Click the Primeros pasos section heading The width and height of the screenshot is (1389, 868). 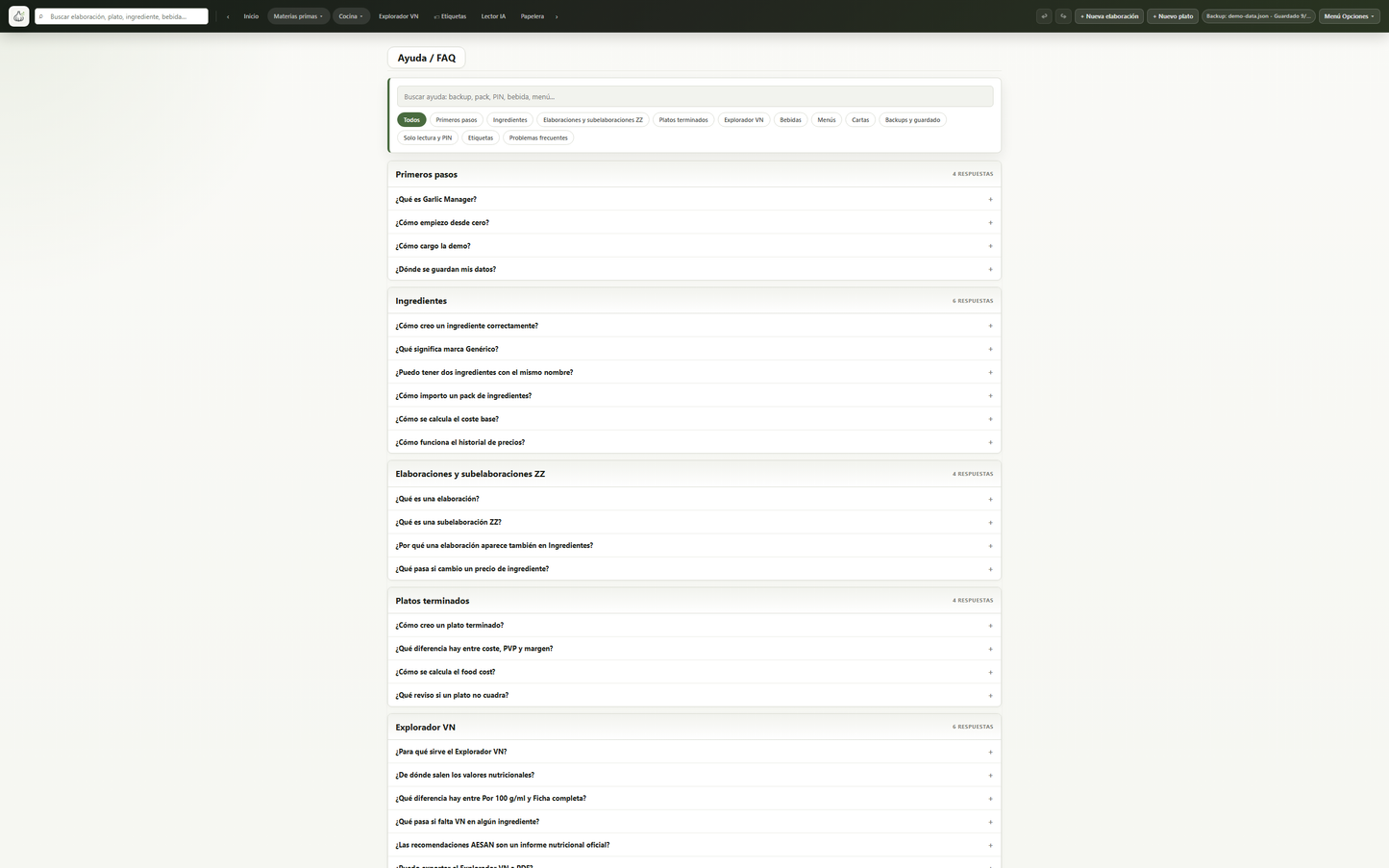427,174
